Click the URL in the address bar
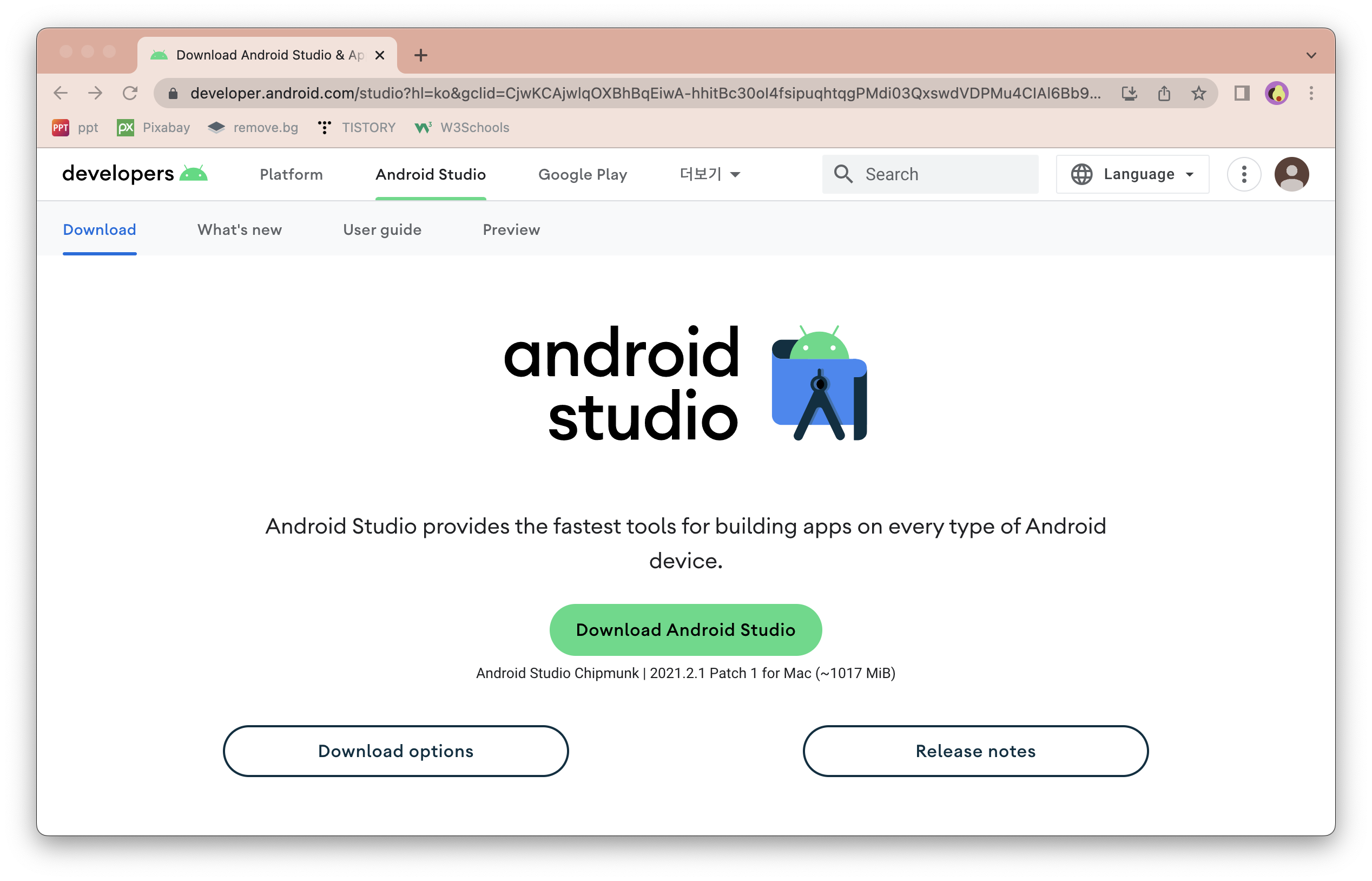The width and height of the screenshot is (1372, 881). point(645,93)
